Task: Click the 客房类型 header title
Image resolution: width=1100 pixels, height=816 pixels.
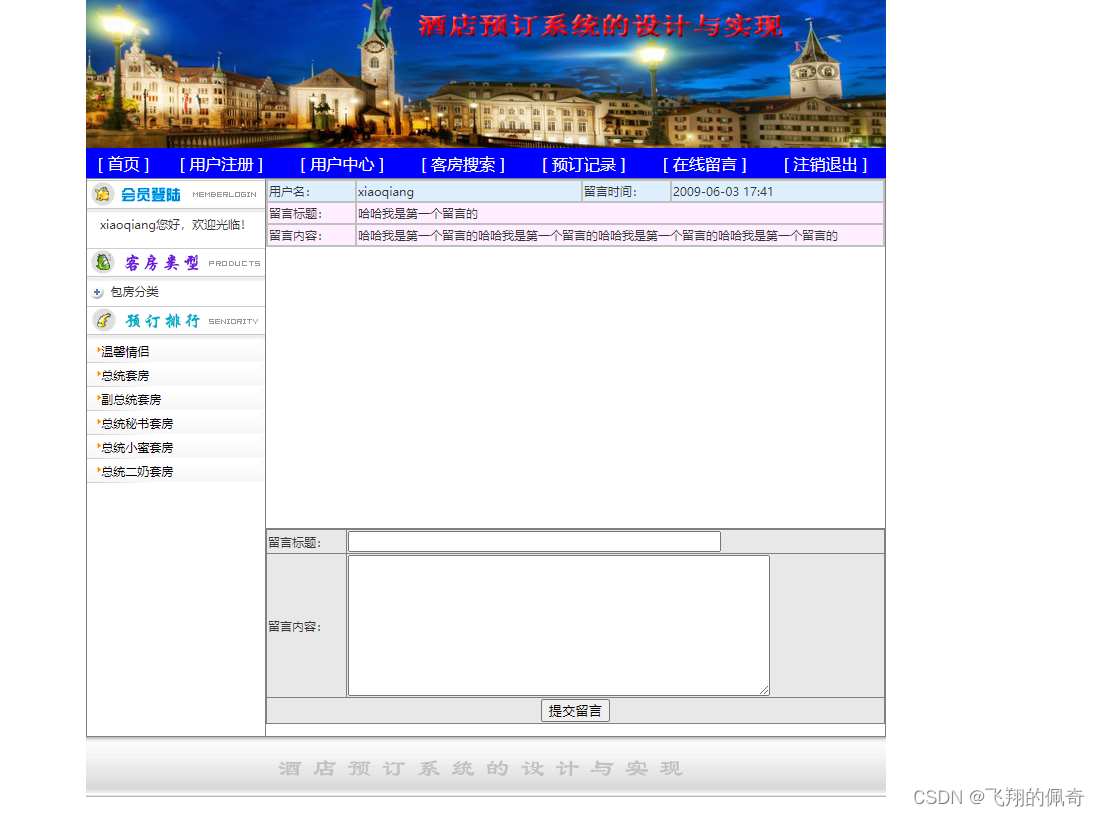Action: (x=162, y=263)
